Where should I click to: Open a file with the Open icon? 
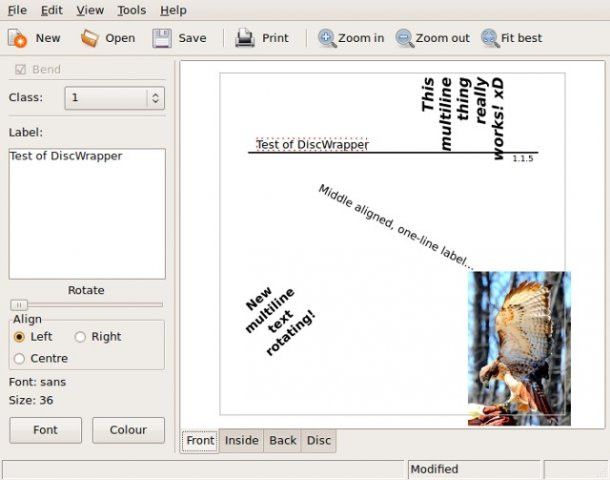[x=89, y=38]
